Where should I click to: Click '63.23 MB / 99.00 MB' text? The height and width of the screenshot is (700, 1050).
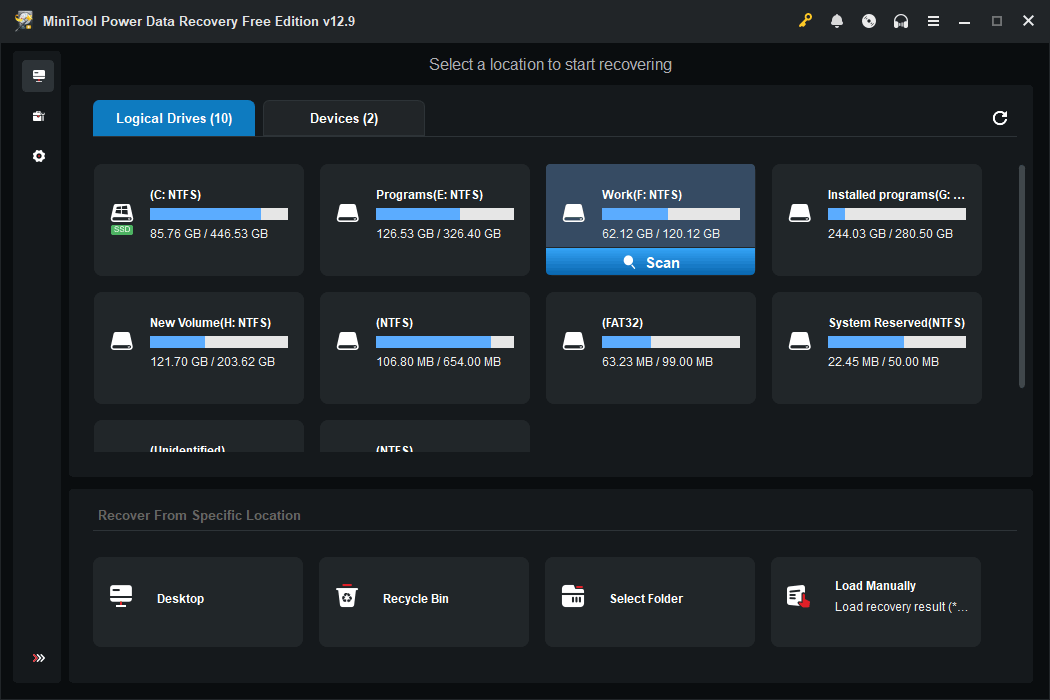coord(657,362)
